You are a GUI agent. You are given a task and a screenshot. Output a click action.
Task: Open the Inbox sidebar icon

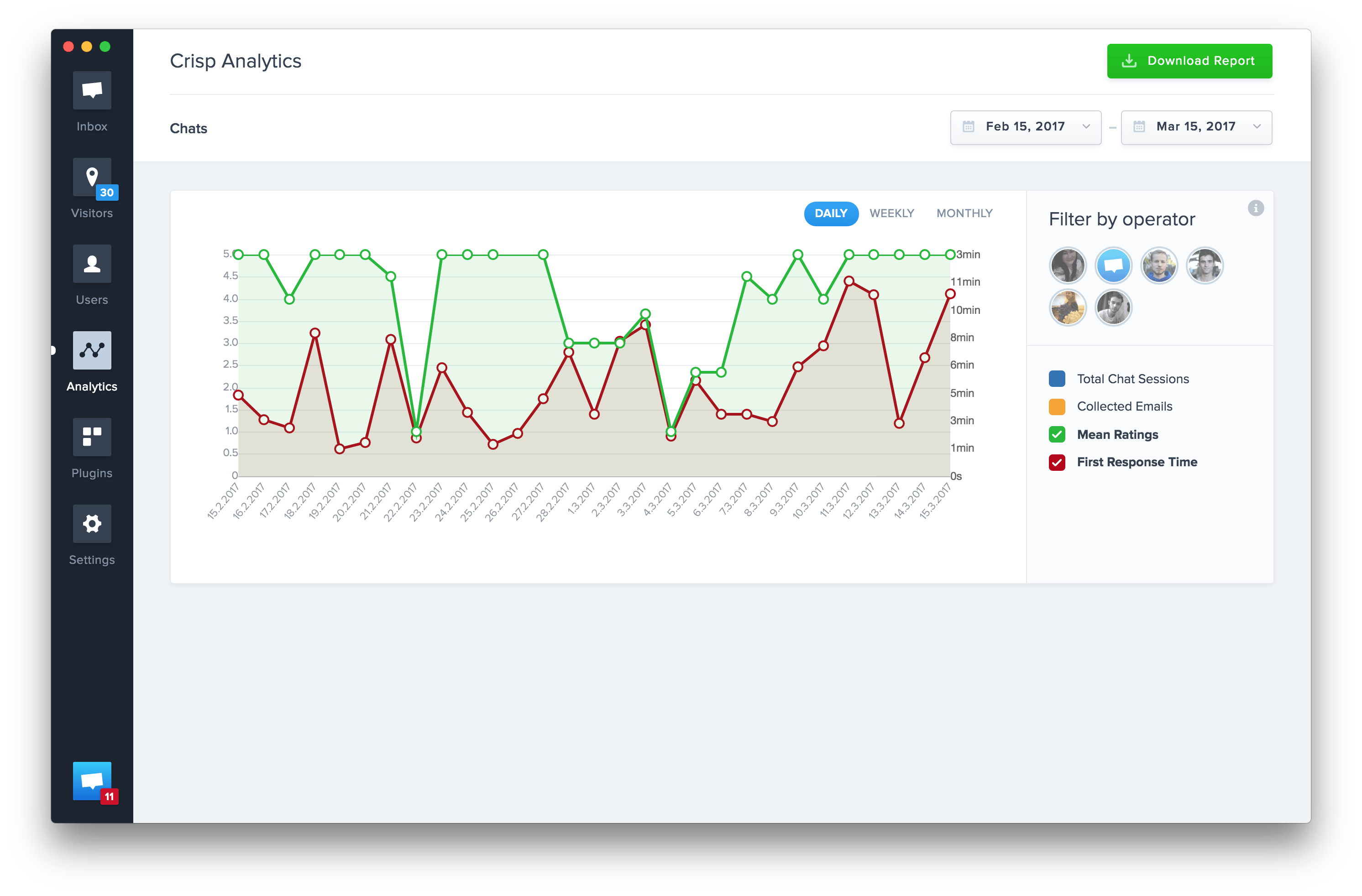tap(92, 90)
